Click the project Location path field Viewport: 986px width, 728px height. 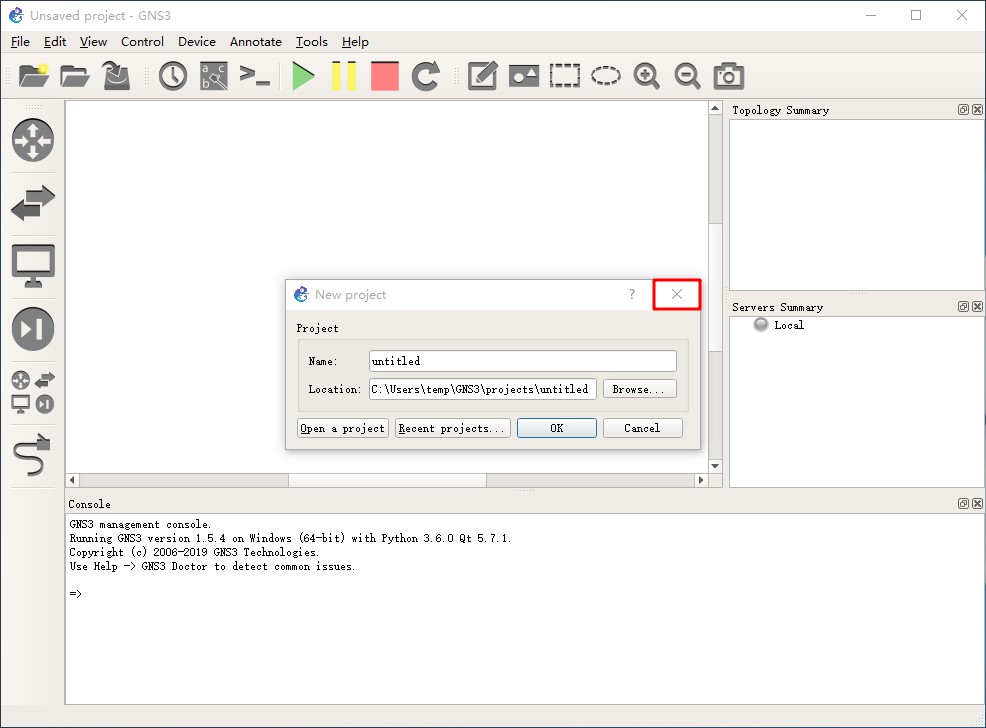[x=482, y=389]
